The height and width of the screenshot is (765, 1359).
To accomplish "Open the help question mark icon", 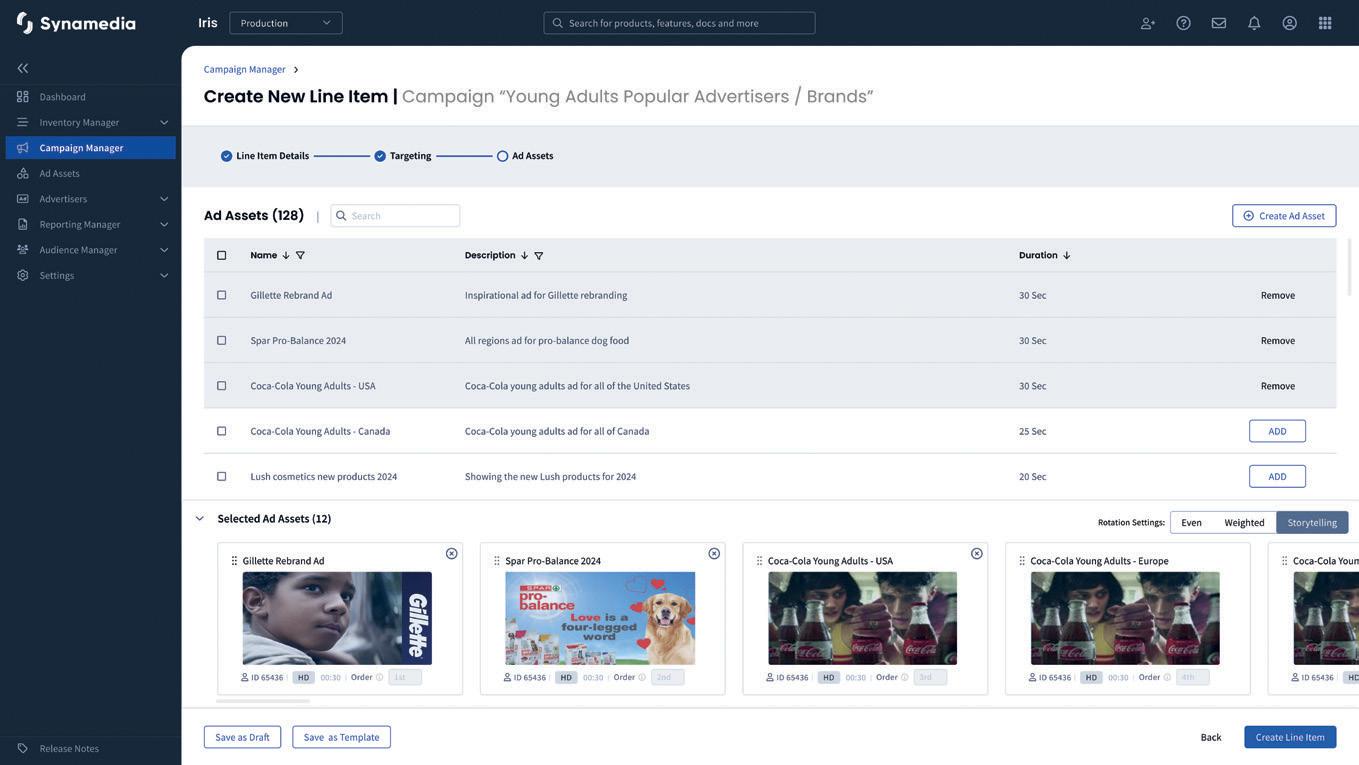I will 1184,23.
